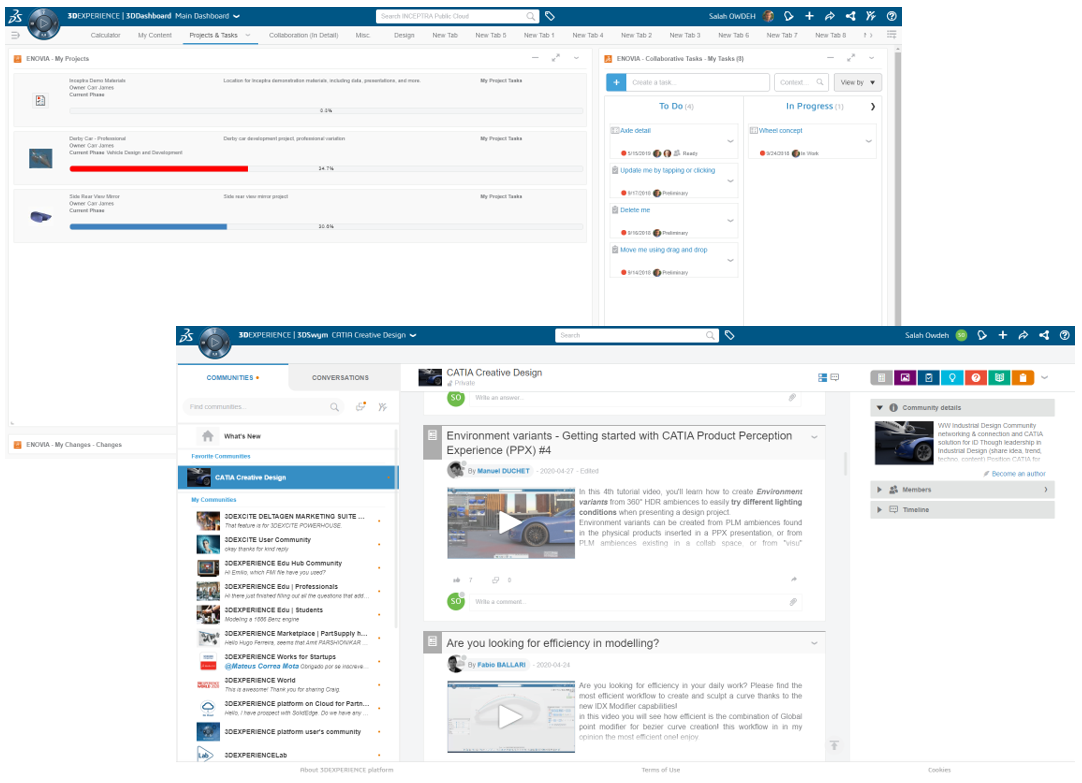Play the Environment variants tutorial video
Viewport: 1082px width, 783px height.
click(x=510, y=524)
